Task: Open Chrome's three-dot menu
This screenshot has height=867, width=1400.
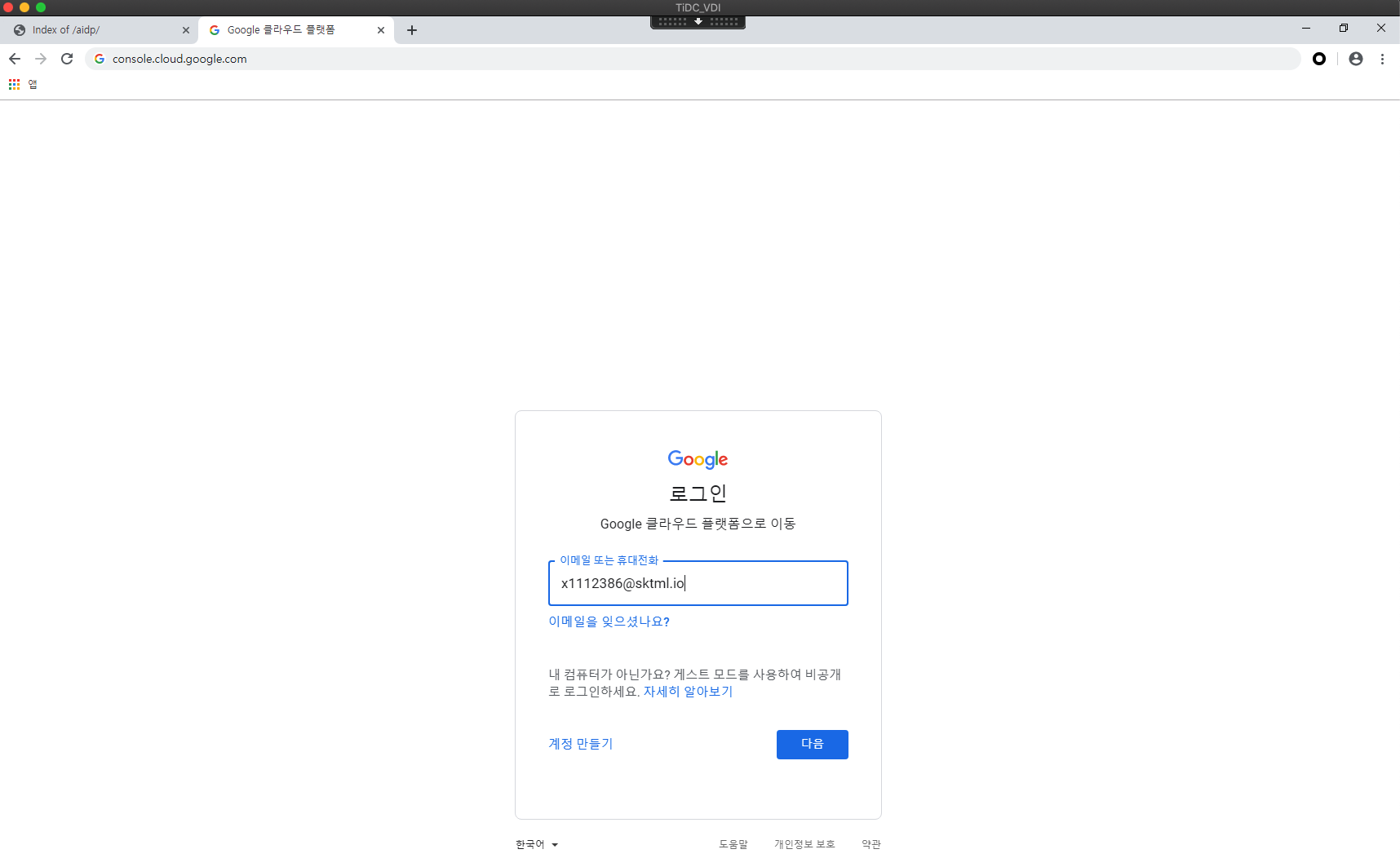Action: [1382, 59]
